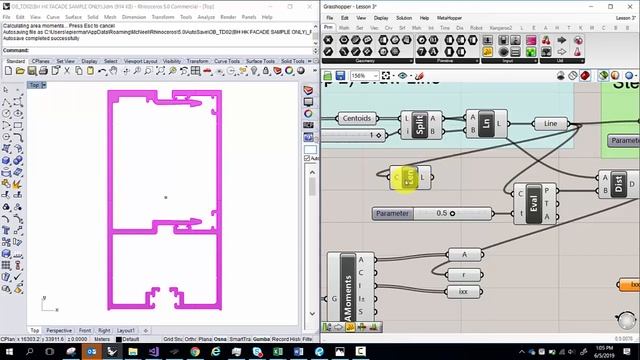640x360 pixels.
Task: Click the Save disk icon in Rhino toolbar
Action: click(31, 71)
